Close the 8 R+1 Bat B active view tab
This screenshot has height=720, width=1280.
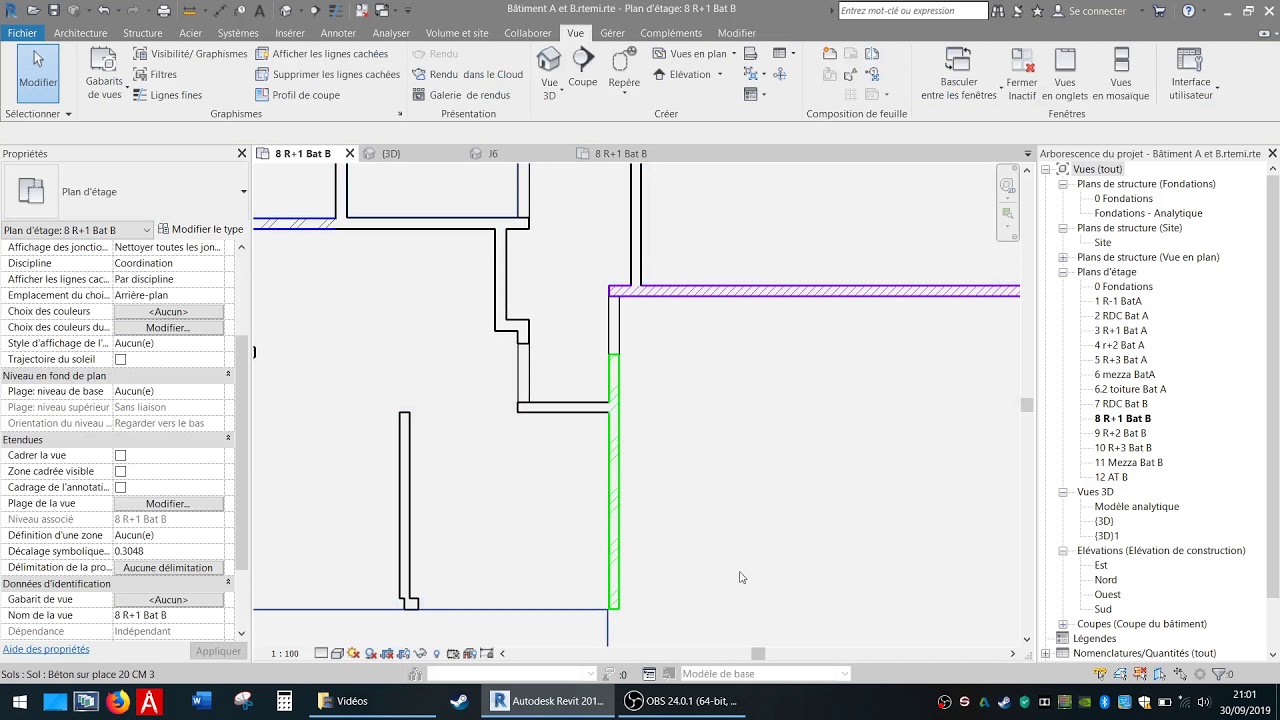tap(350, 154)
